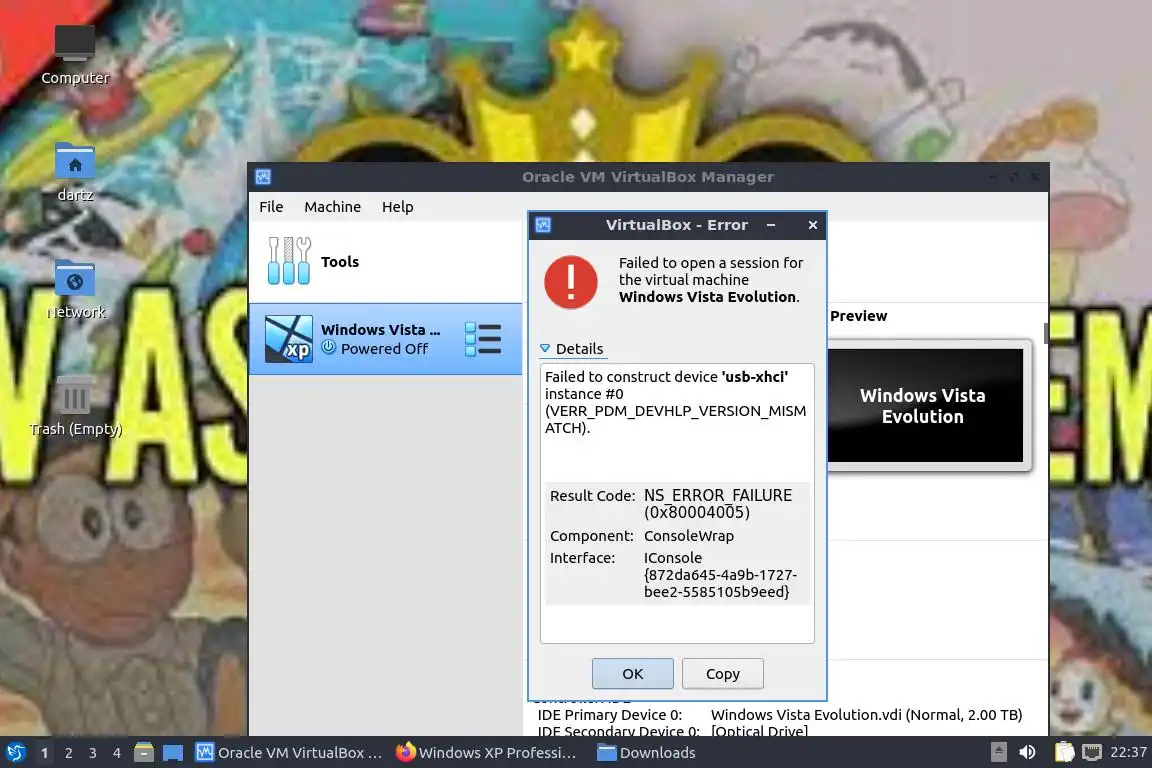
Task: Click the 'ConsoleWrap' component value
Action: 688,536
